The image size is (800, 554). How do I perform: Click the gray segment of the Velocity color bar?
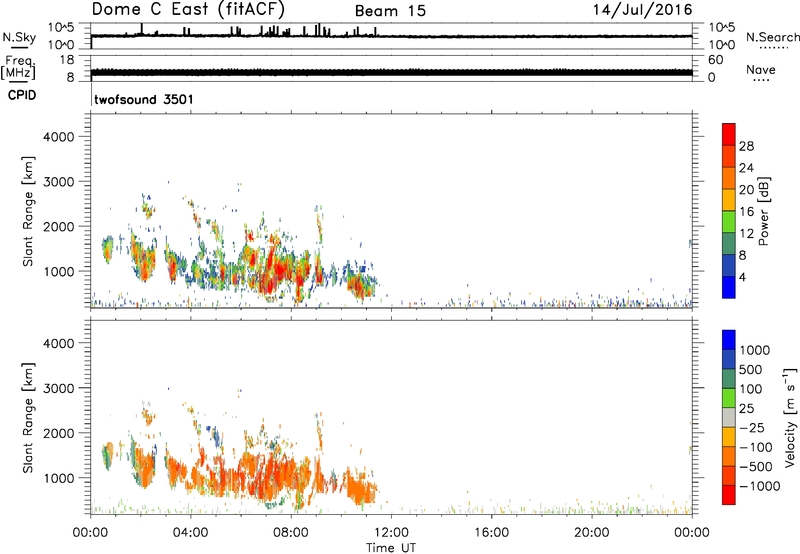pos(729,417)
